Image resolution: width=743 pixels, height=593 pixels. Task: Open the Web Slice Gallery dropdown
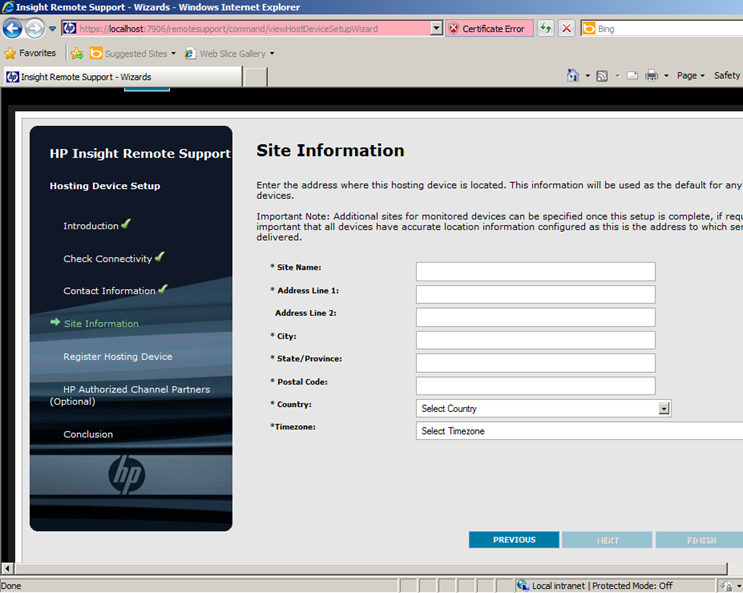(230, 54)
